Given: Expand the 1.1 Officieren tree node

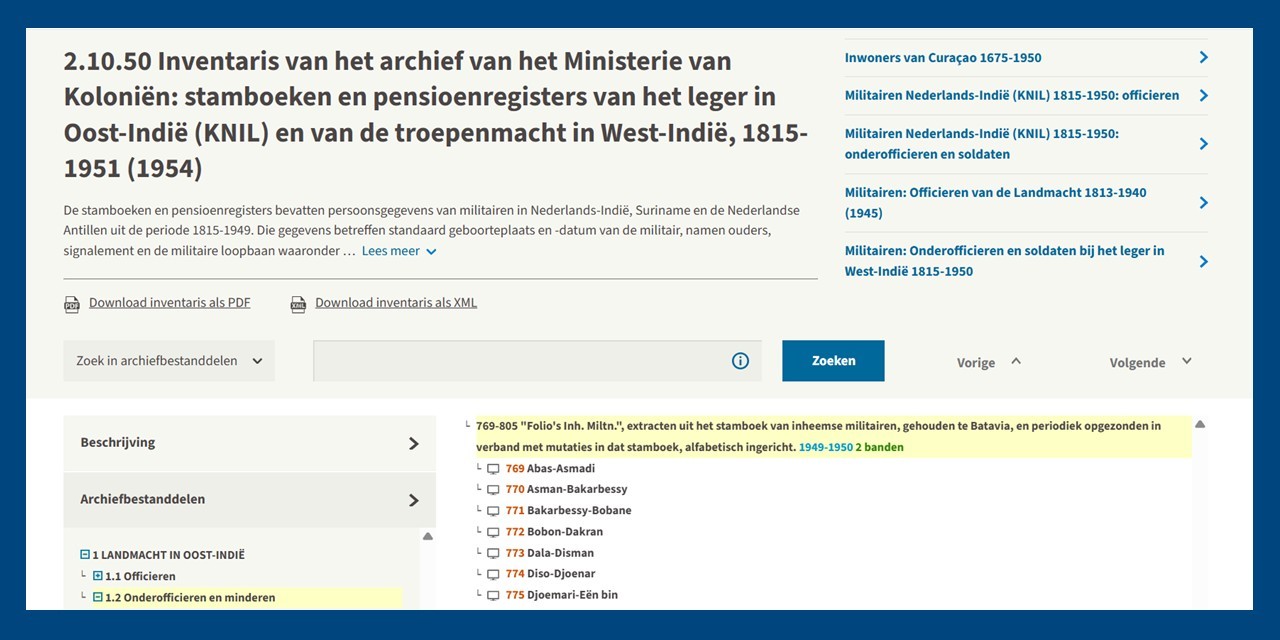Looking at the screenshot, I should [98, 576].
